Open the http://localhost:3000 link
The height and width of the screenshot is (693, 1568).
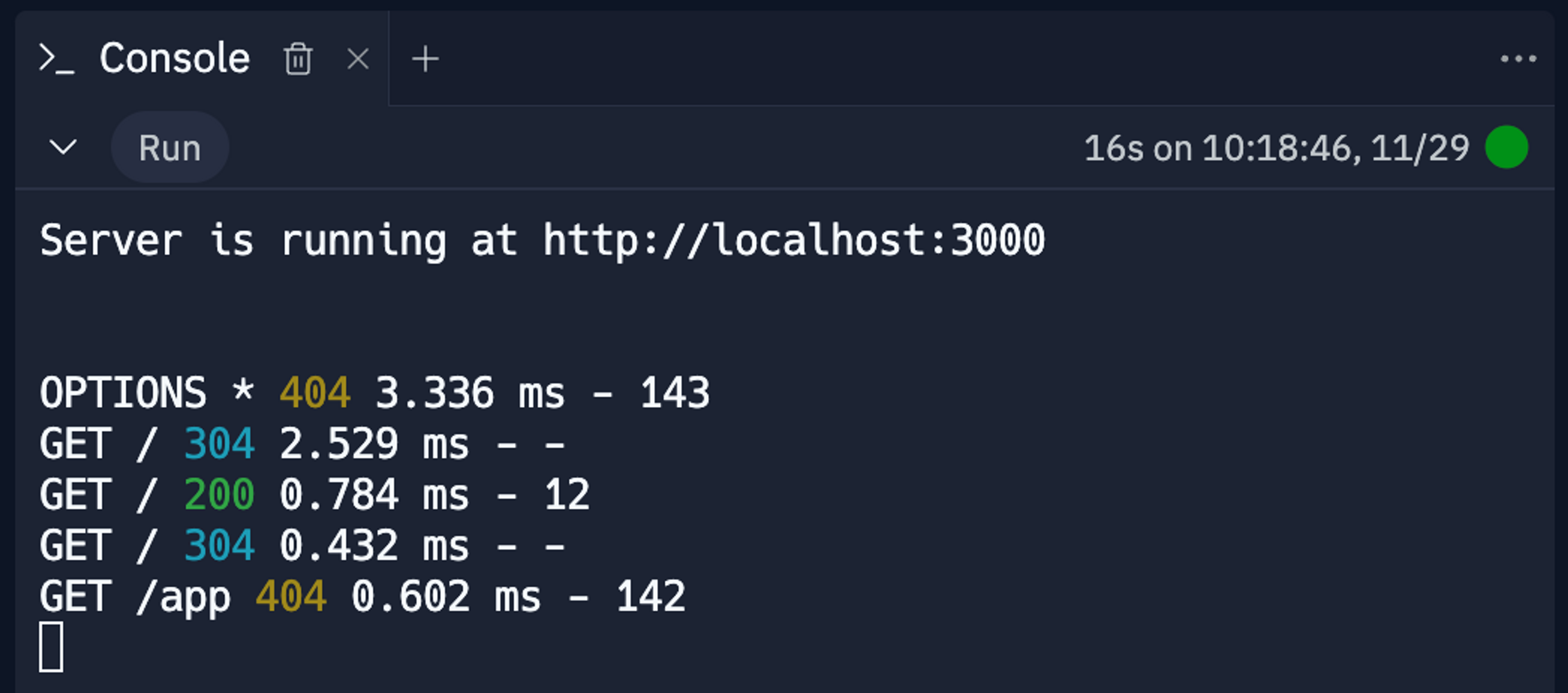794,240
